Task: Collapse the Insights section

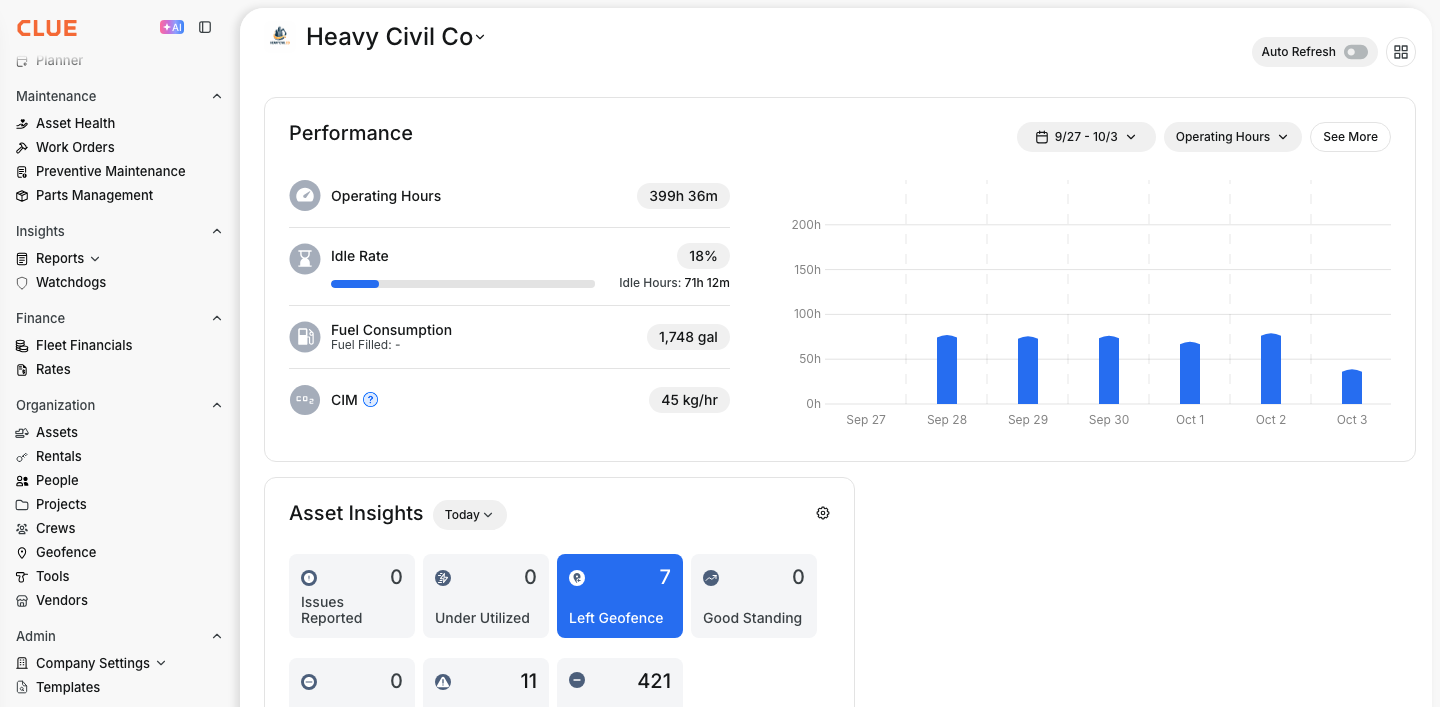Action: [x=217, y=231]
